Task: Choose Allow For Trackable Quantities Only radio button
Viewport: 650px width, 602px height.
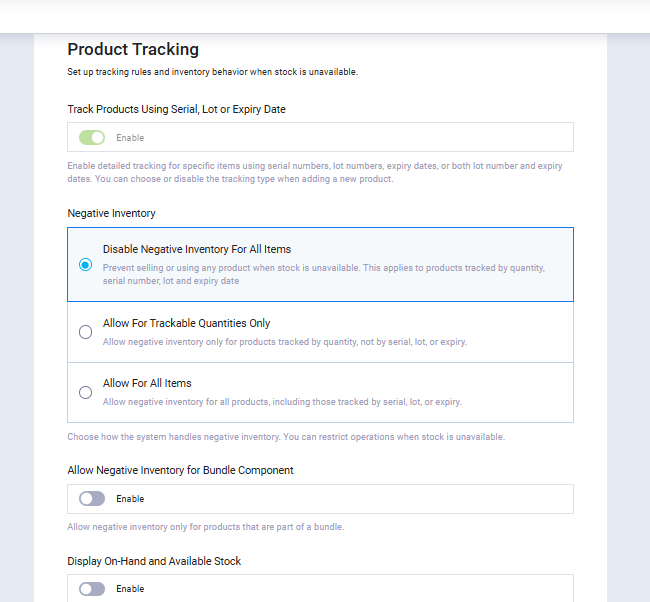Action: [x=85, y=332]
